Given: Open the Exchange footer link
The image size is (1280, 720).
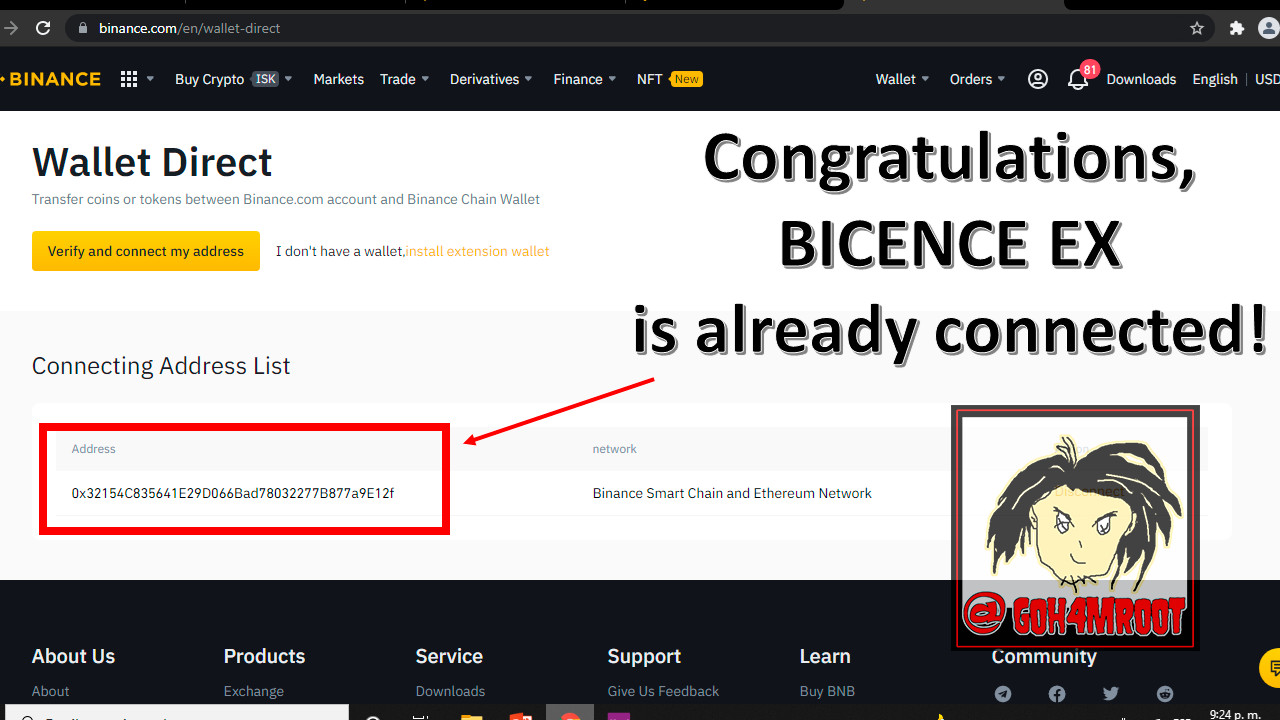Looking at the screenshot, I should 254,691.
